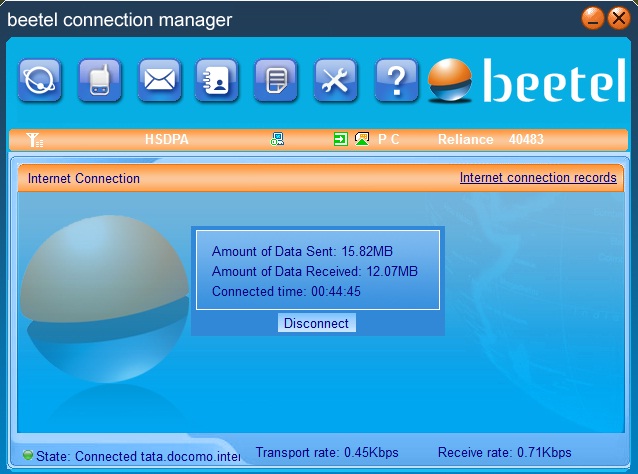
Task: Click the State: Connected status text
Action: point(138,456)
